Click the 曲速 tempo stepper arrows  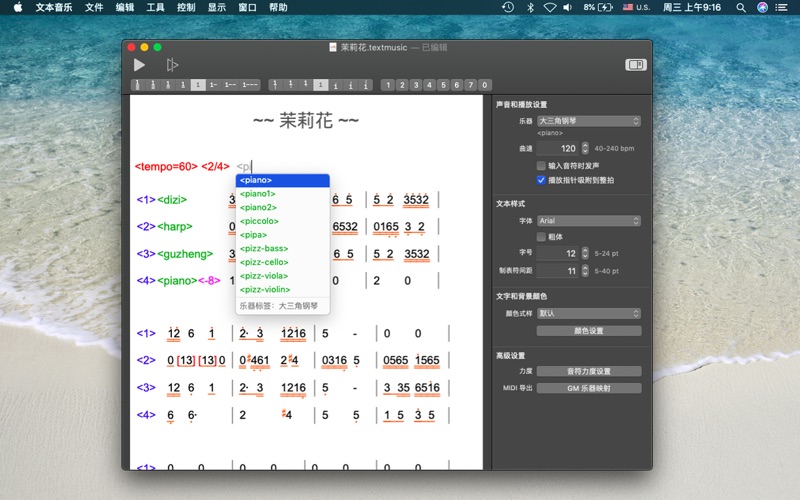coord(585,148)
